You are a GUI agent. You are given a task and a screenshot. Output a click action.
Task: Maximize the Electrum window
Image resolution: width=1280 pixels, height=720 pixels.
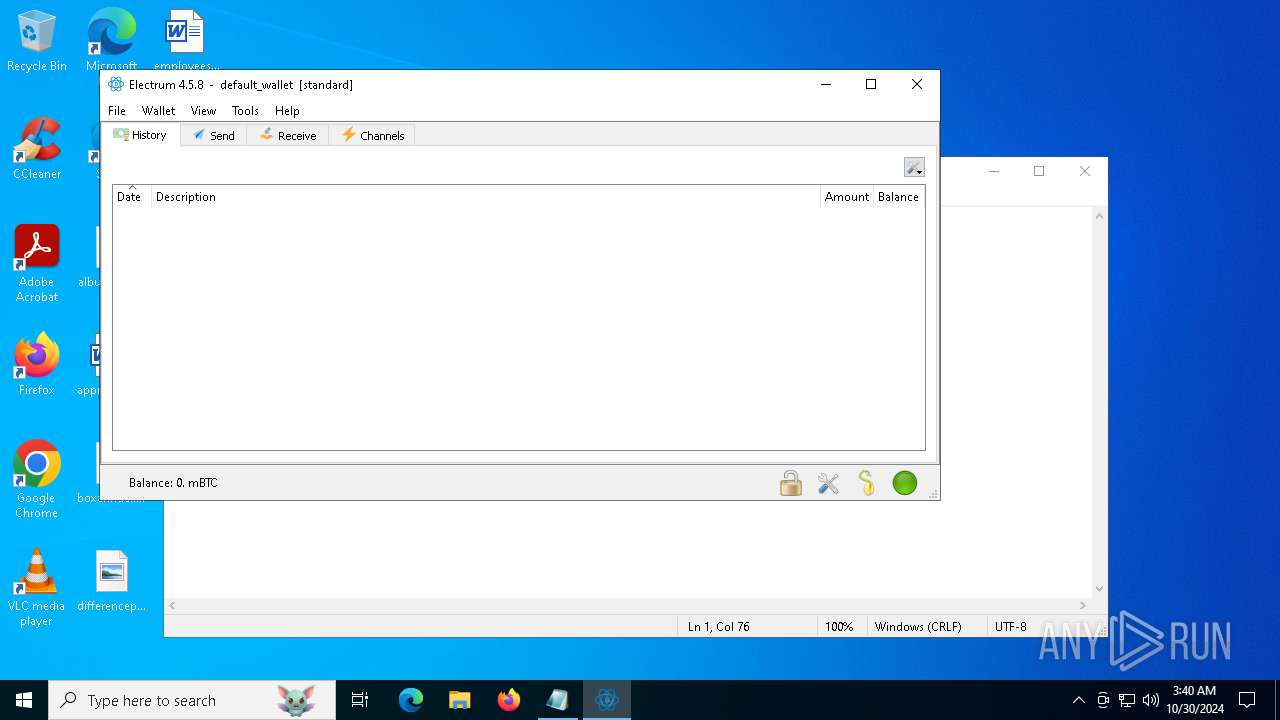[871, 85]
